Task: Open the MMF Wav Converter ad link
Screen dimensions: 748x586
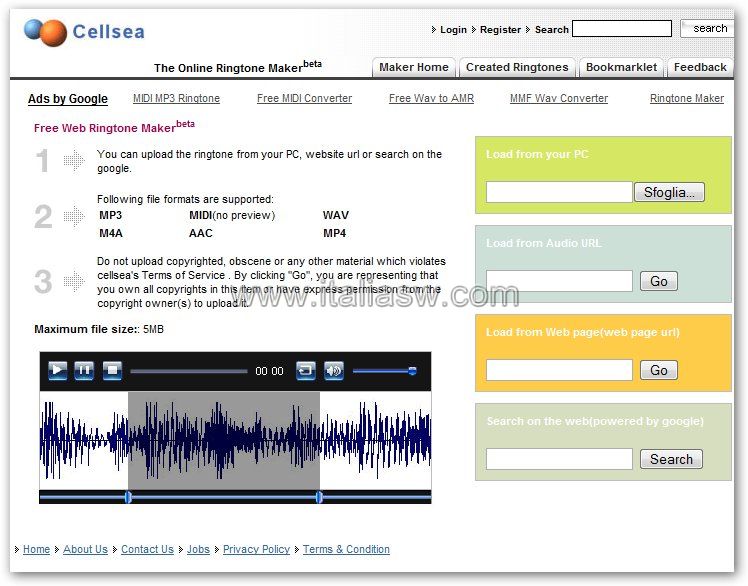Action: click(559, 98)
